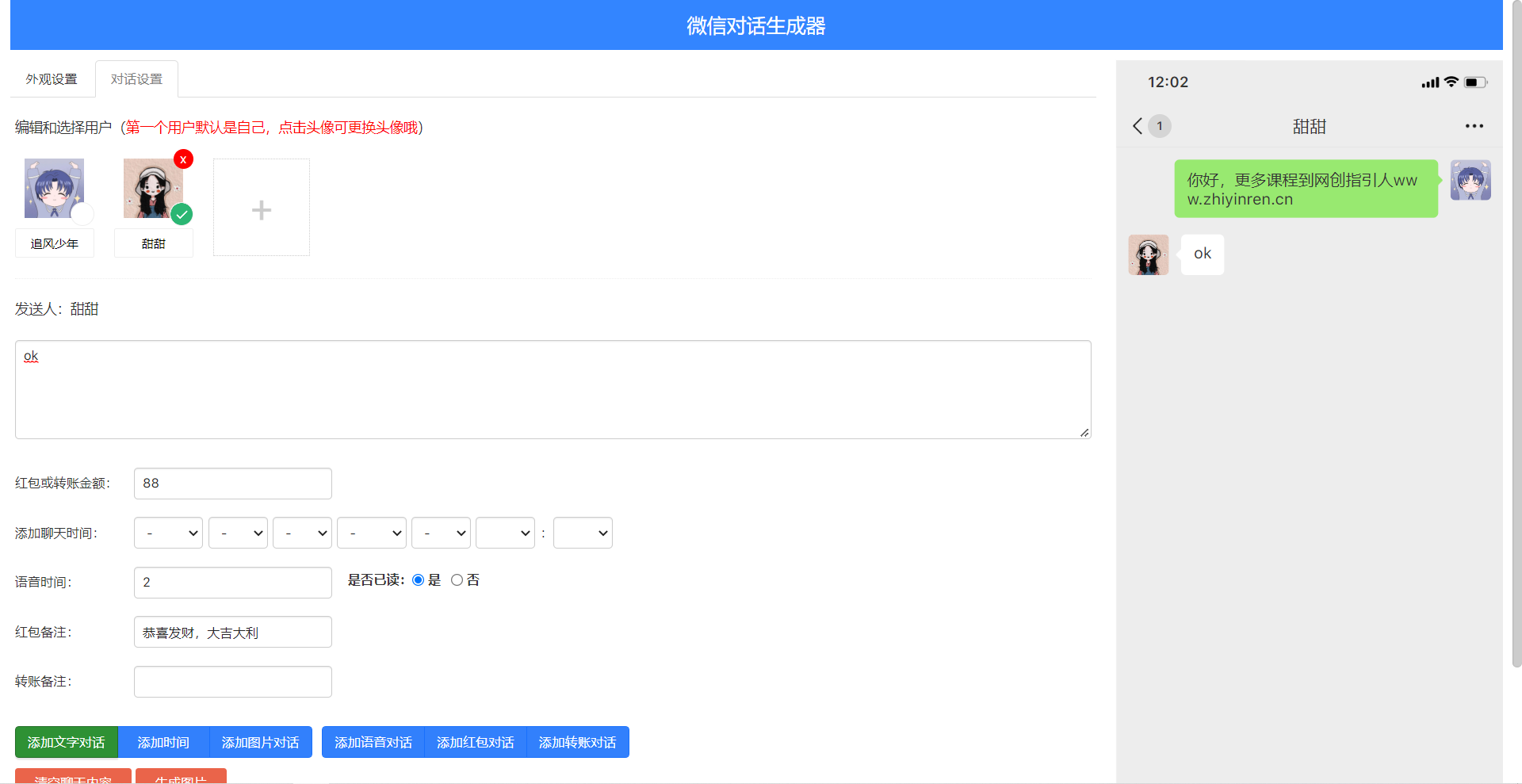Click the 添加红包对话 button

(x=476, y=742)
